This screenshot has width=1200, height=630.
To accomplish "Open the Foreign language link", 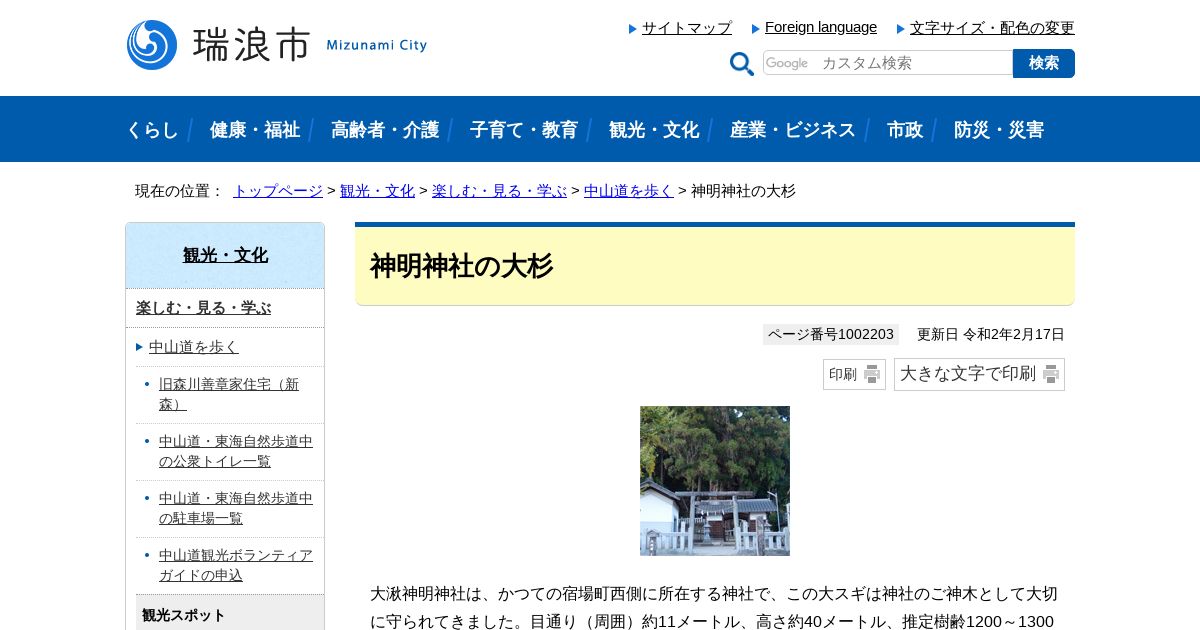I will coord(821,27).
